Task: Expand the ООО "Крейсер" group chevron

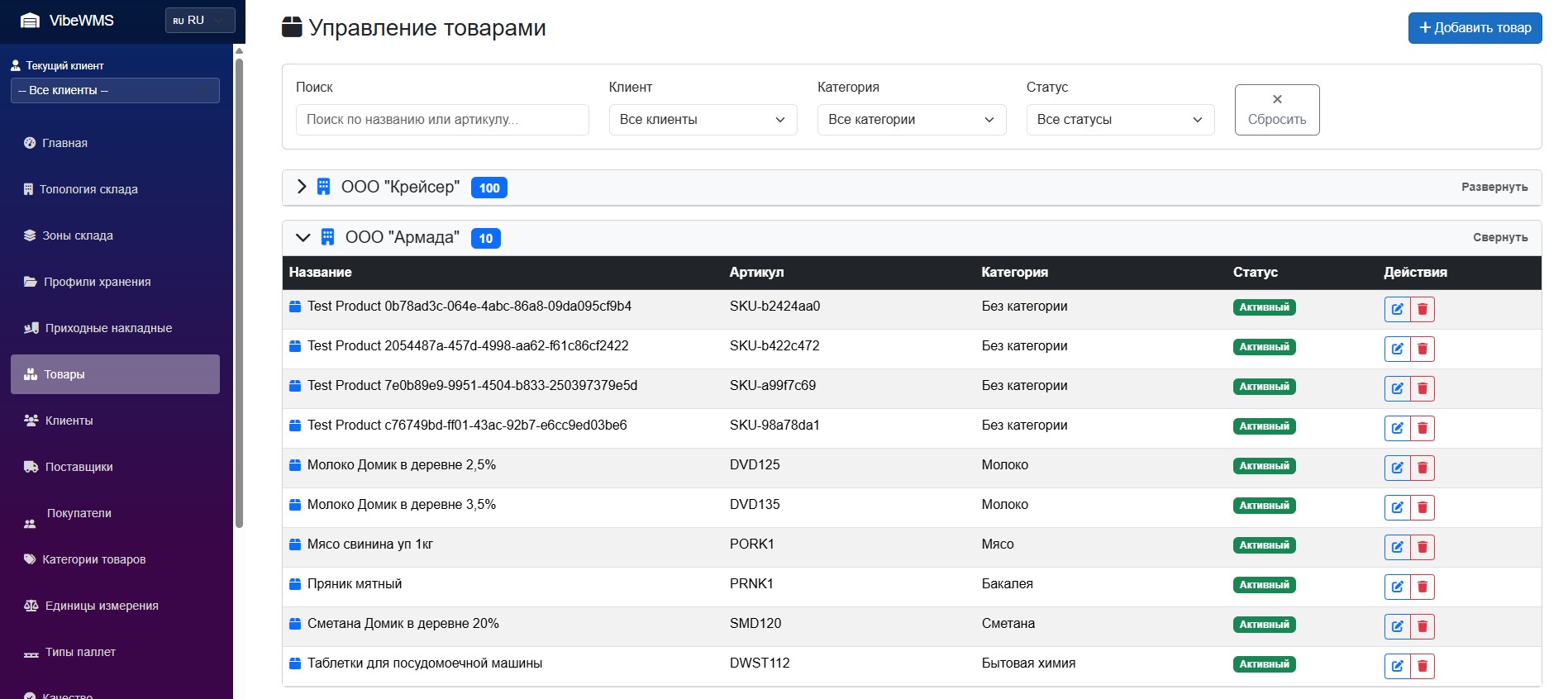Action: pyautogui.click(x=302, y=187)
